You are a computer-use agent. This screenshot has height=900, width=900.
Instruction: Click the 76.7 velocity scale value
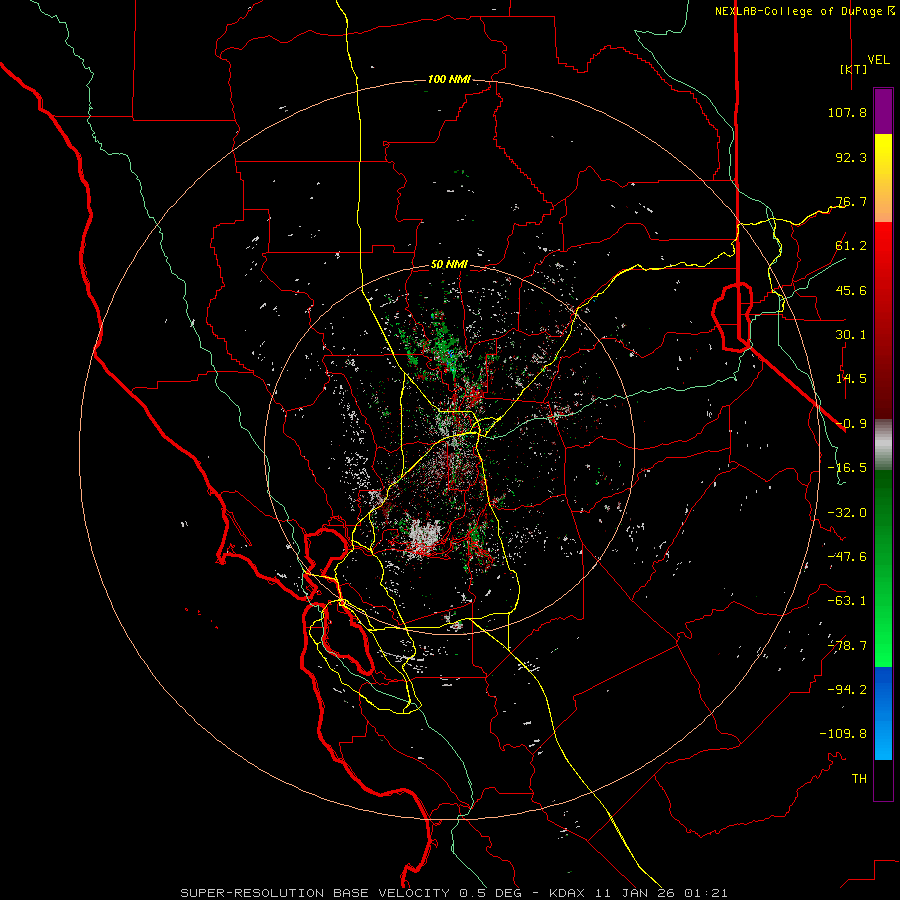pos(851,201)
